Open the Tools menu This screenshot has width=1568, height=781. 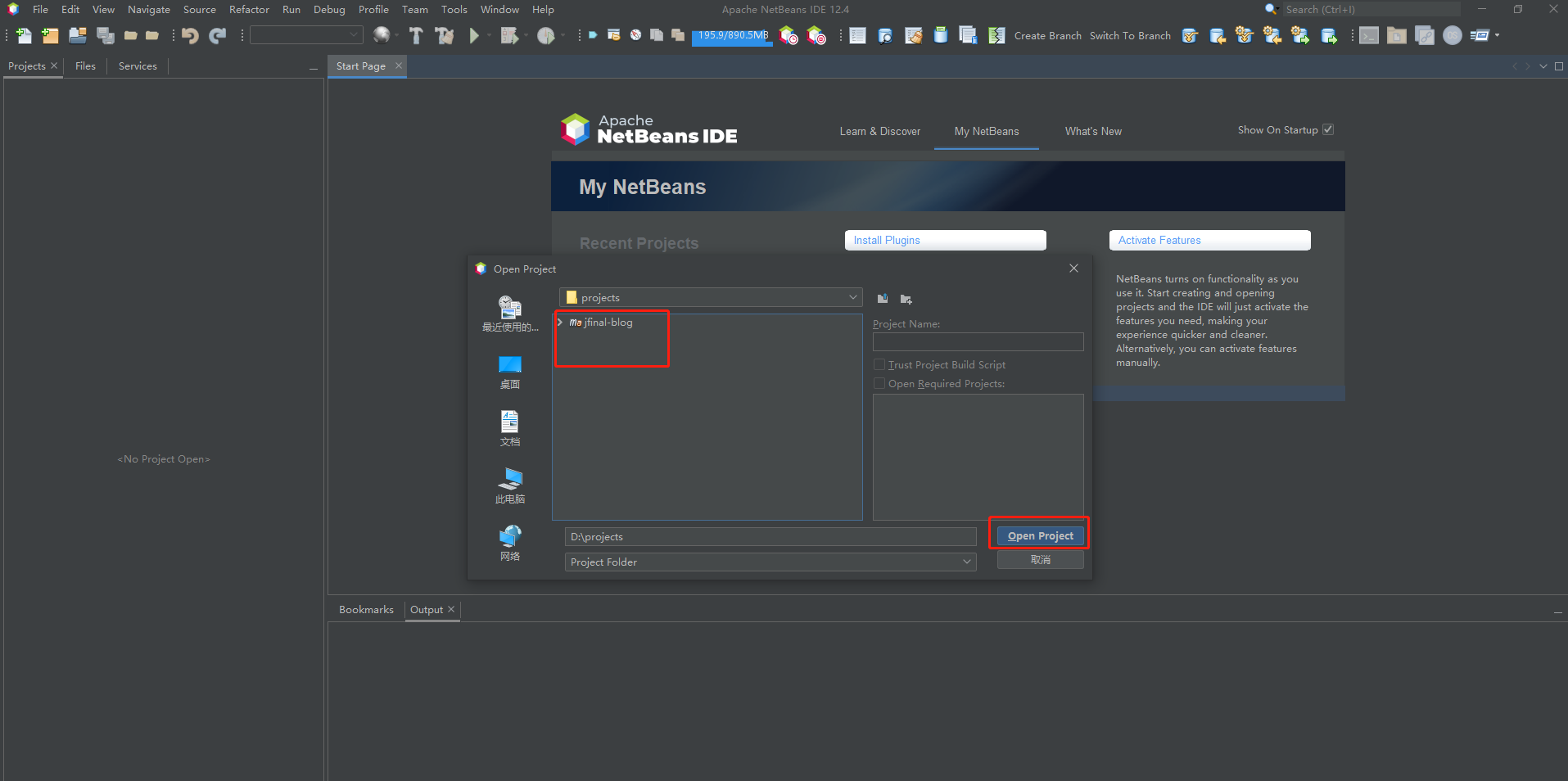[x=454, y=9]
